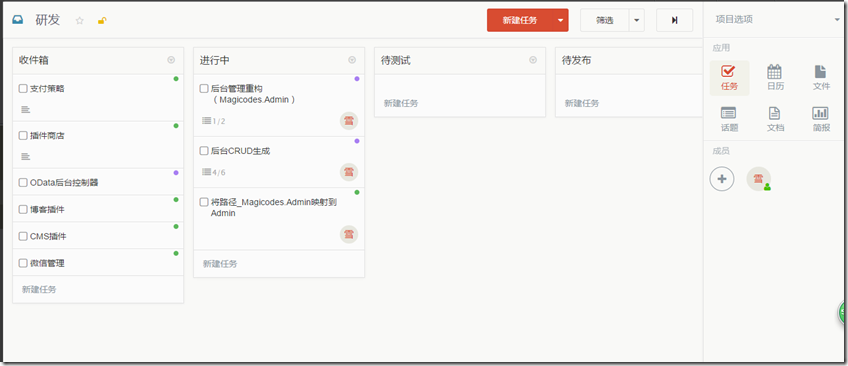Open the 文件 files icon
This screenshot has height=366, width=848.
click(x=821, y=78)
